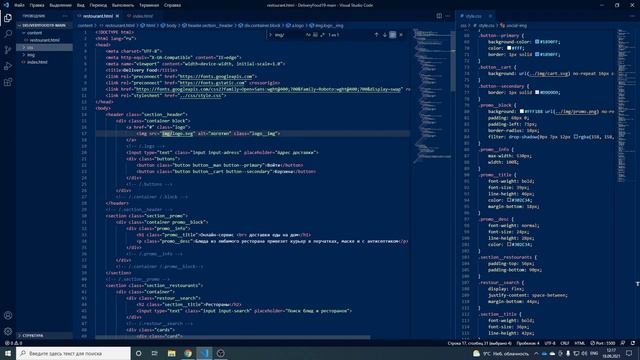
Task: Open the Справка menu
Action: point(172,5)
